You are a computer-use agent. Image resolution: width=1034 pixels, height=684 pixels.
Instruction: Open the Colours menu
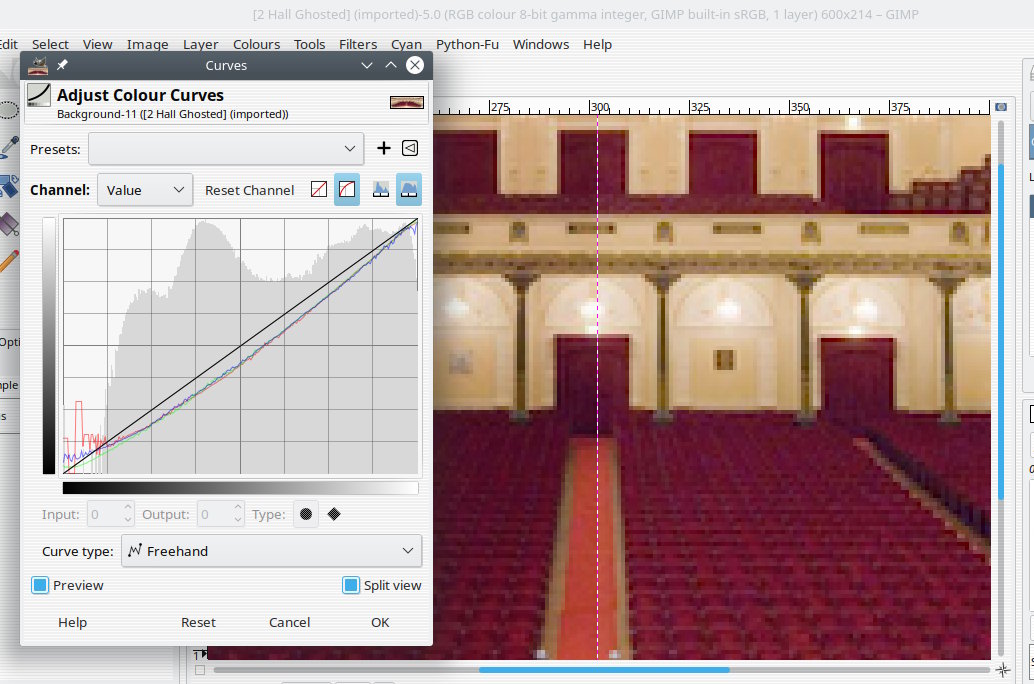[257, 44]
